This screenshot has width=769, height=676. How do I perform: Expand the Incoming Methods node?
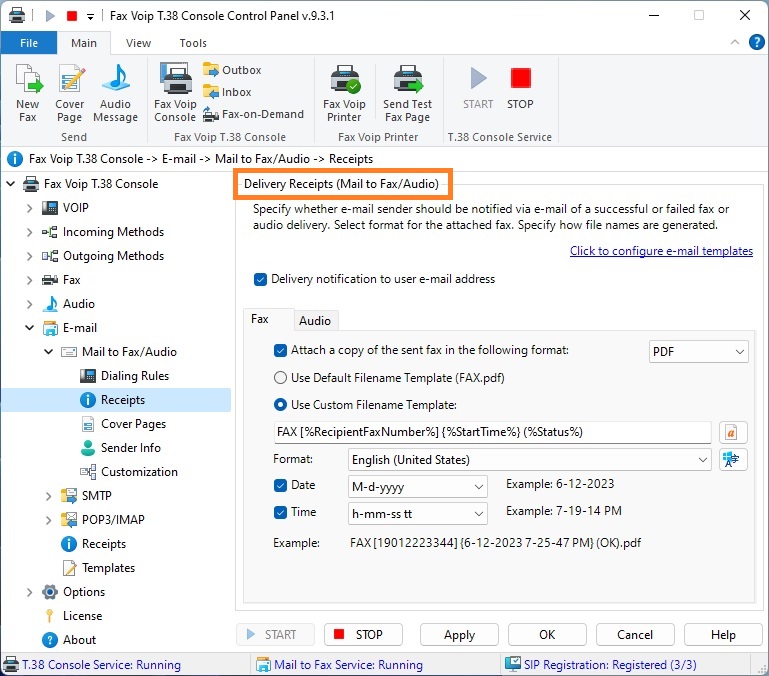29,232
